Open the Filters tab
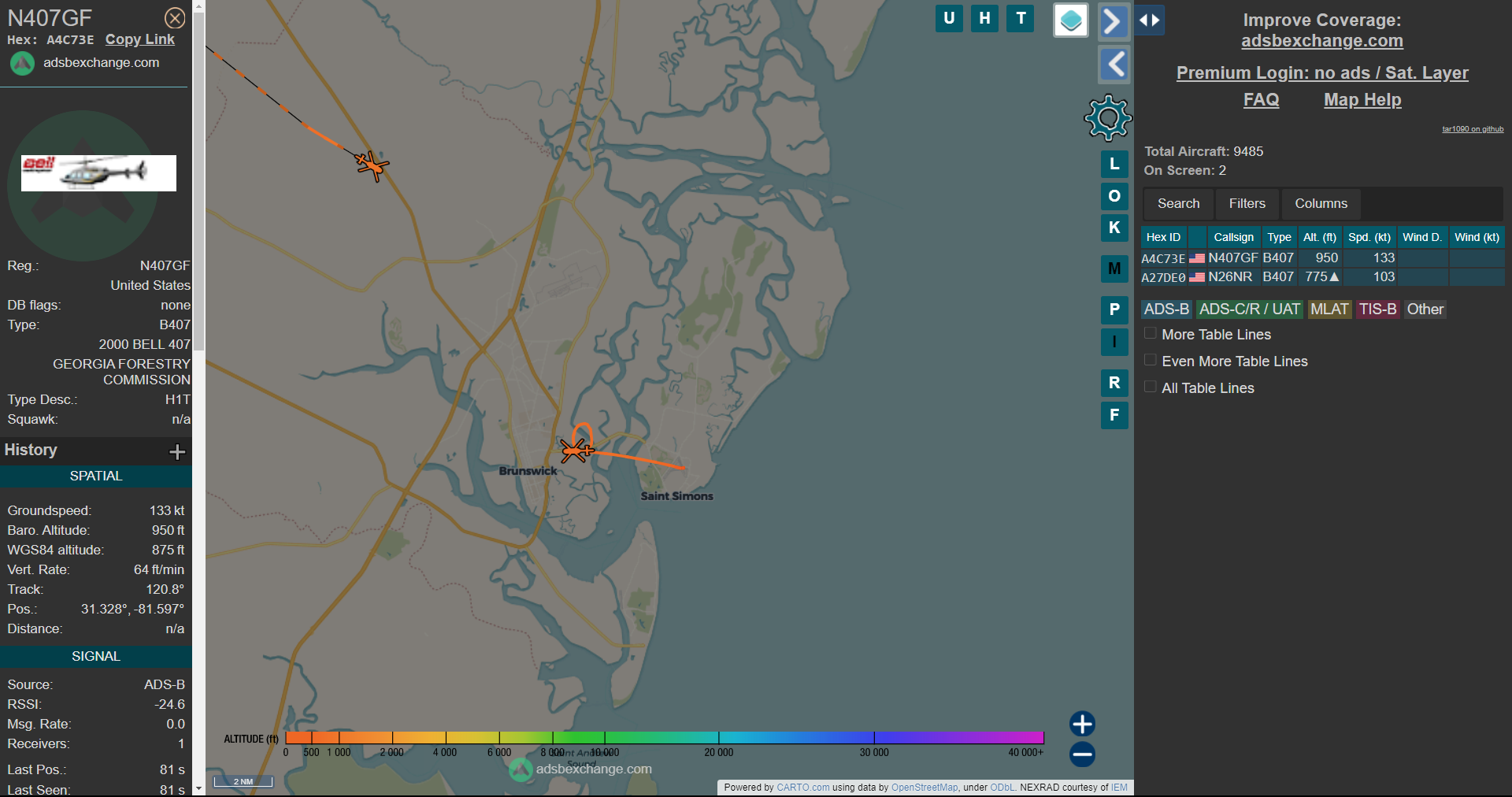The width and height of the screenshot is (1512, 797). pyautogui.click(x=1247, y=204)
